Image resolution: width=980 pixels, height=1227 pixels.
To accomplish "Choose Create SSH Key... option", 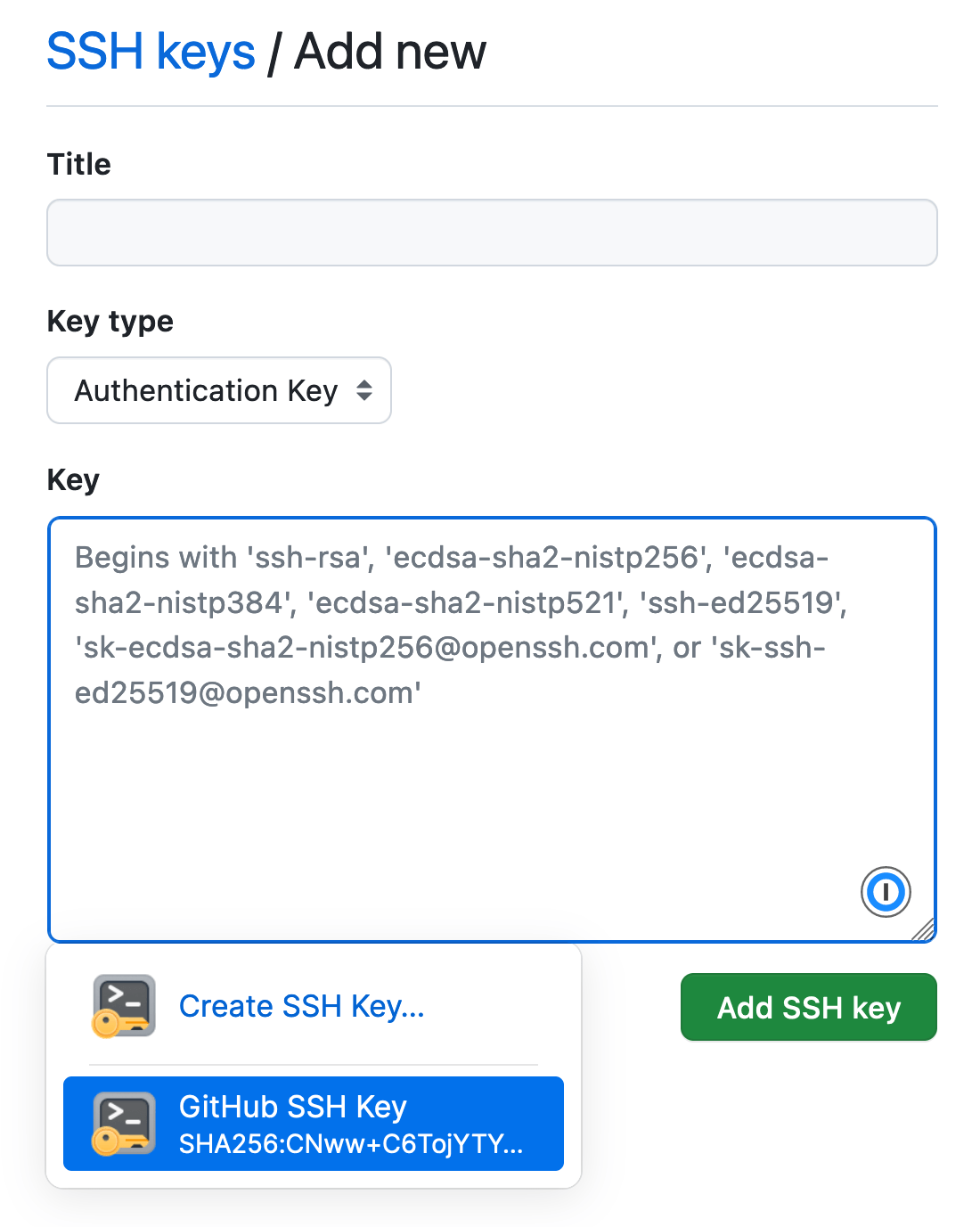I will [301, 1006].
